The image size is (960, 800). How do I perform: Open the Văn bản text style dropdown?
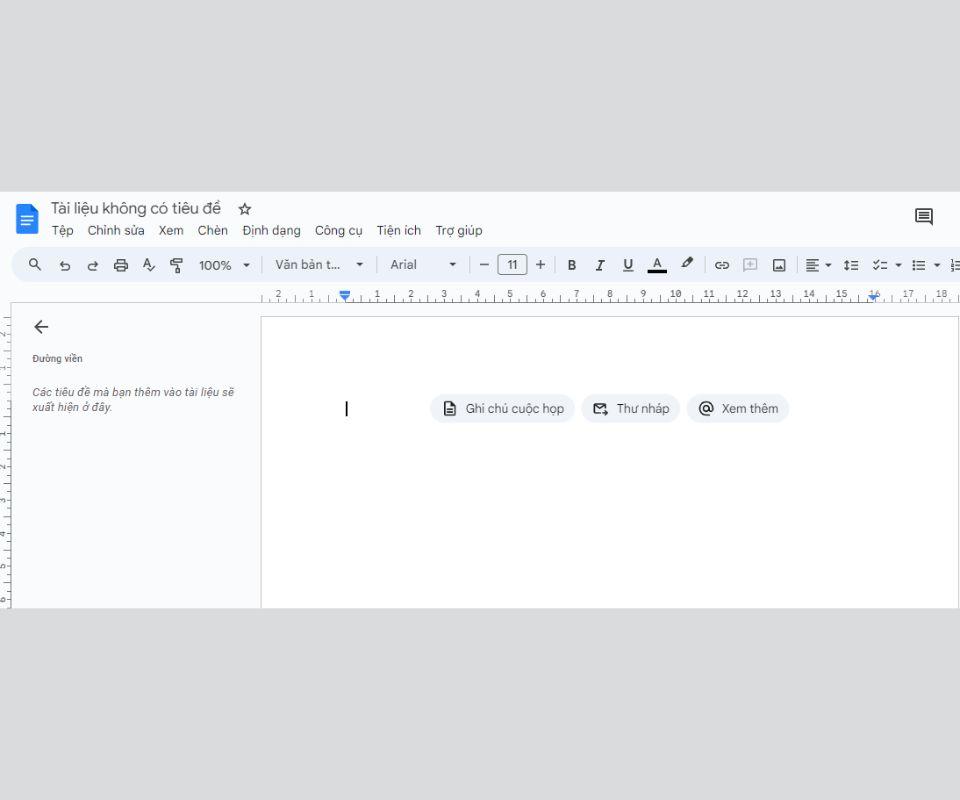point(319,265)
